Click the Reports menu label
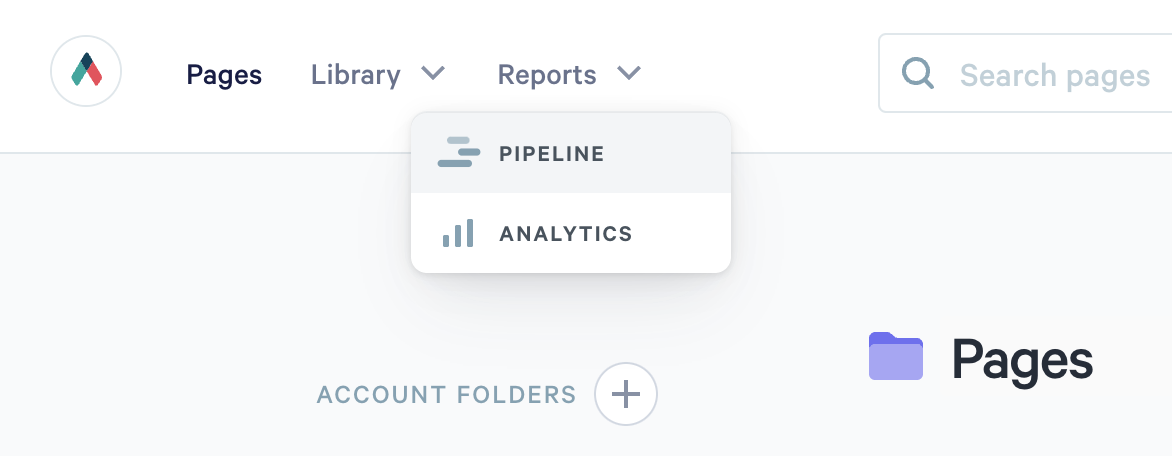This screenshot has width=1172, height=456. coord(547,75)
